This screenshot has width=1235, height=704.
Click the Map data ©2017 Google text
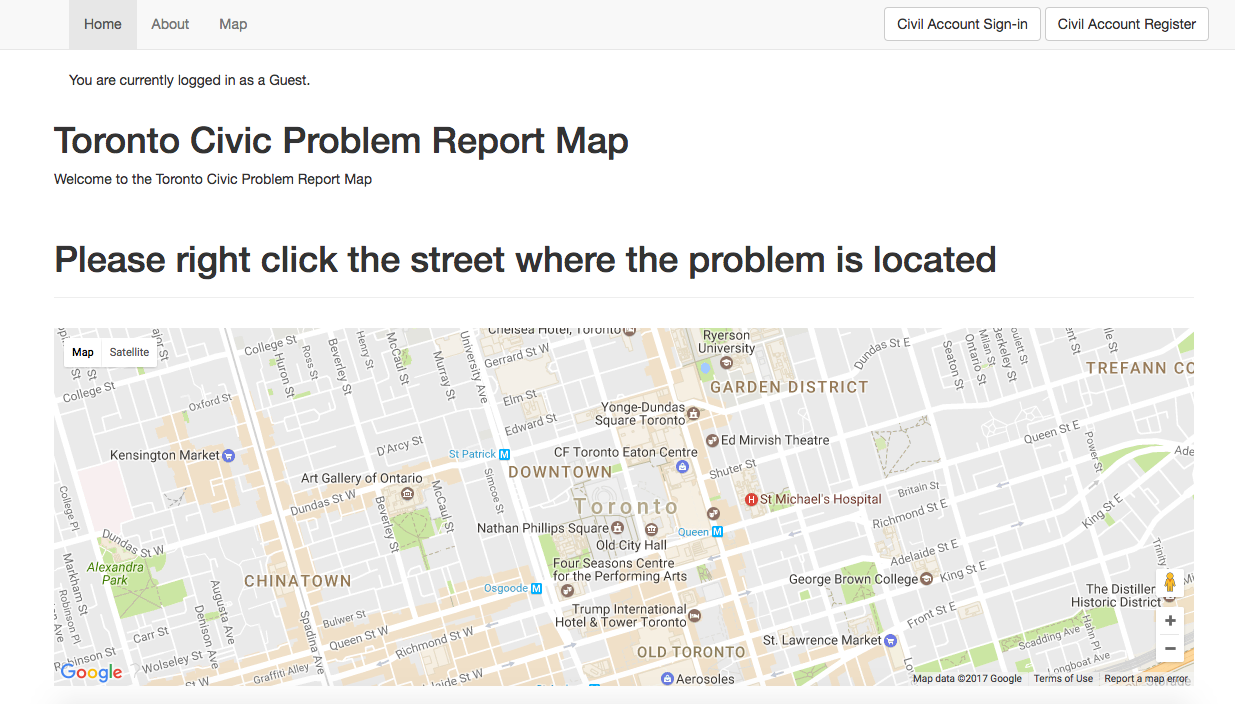coord(967,679)
